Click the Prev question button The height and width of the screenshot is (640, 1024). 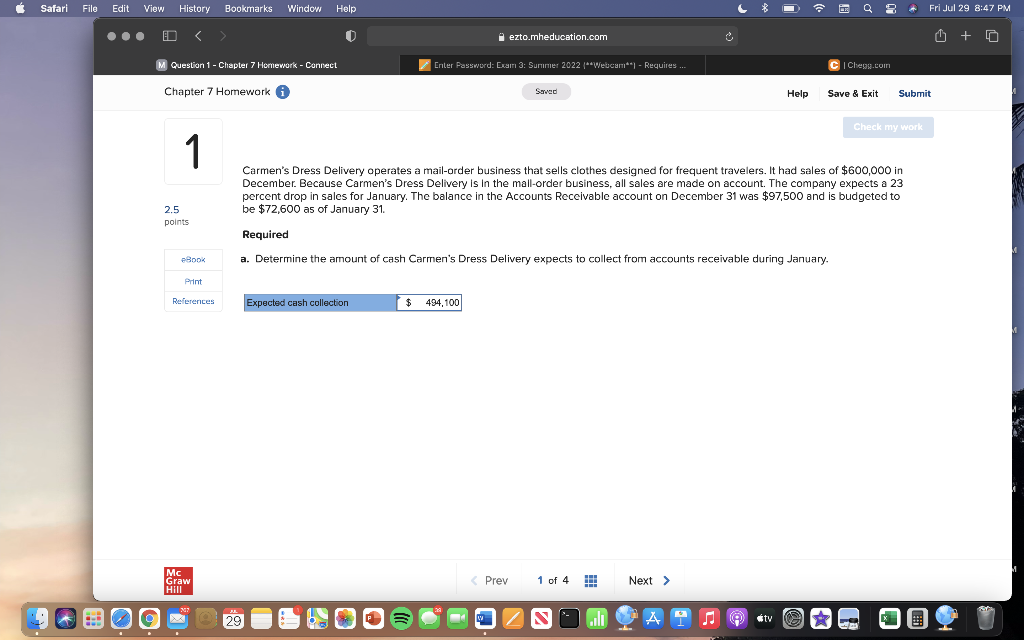click(x=489, y=581)
